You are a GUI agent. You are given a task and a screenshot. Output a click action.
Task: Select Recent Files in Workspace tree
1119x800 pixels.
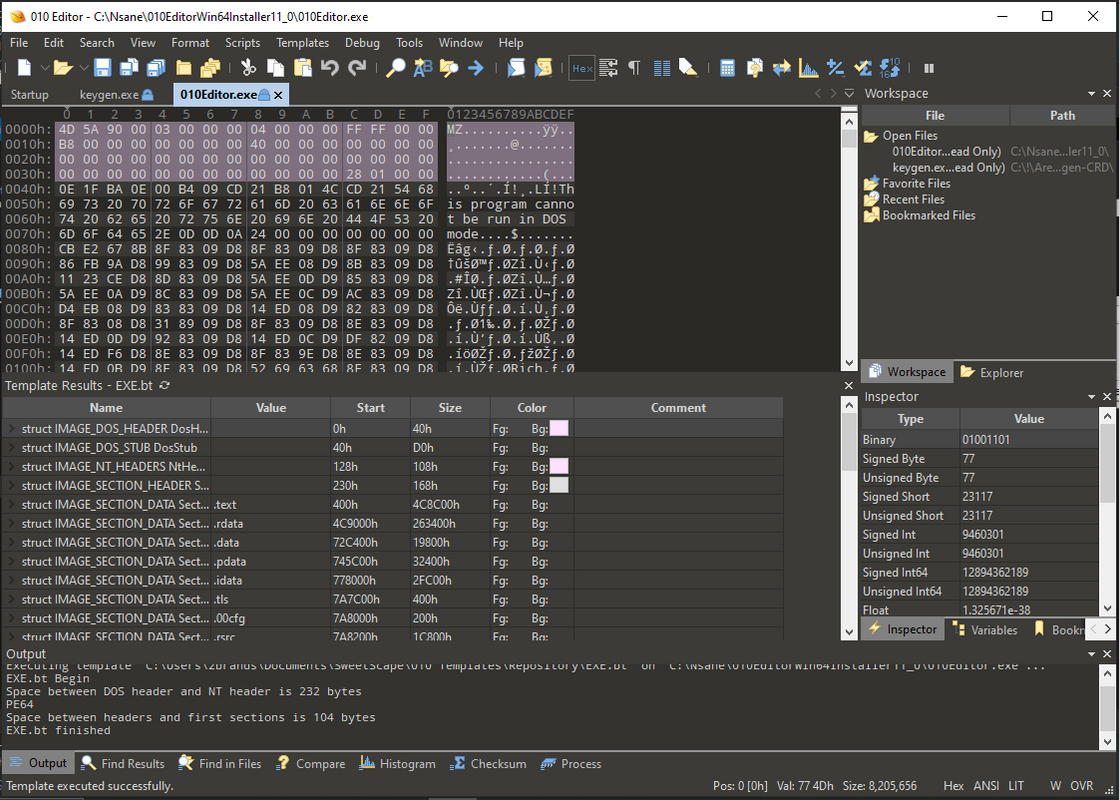913,199
